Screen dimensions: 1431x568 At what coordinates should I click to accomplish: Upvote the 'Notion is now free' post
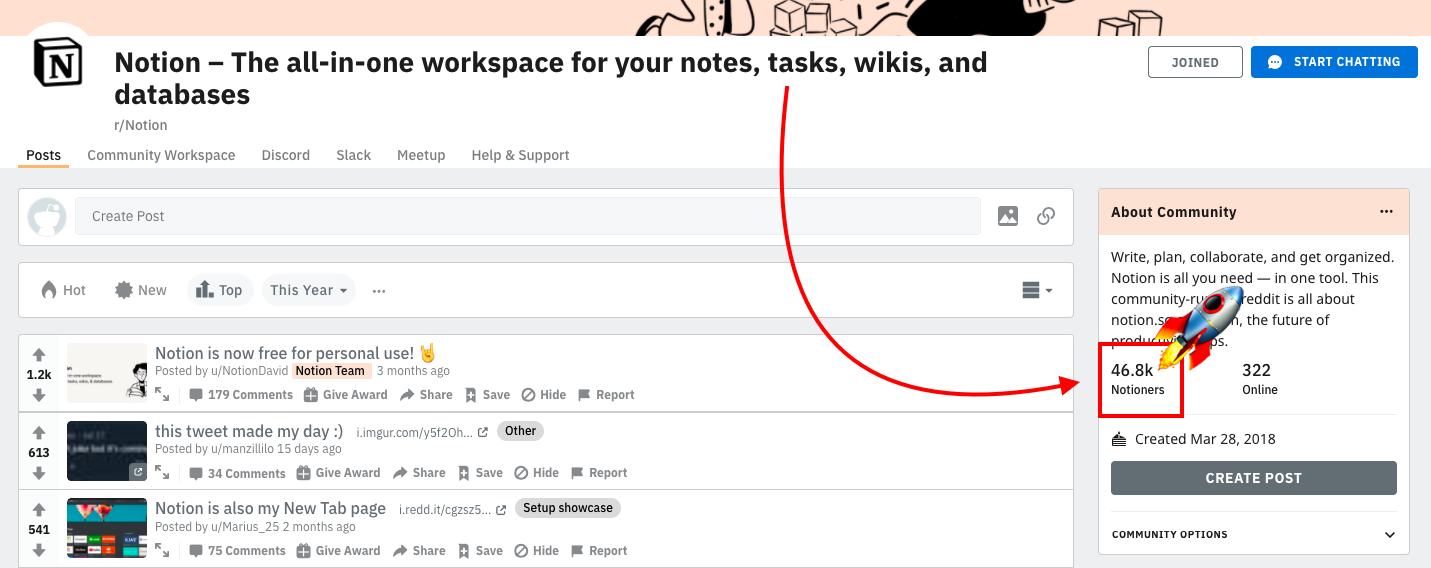39,355
